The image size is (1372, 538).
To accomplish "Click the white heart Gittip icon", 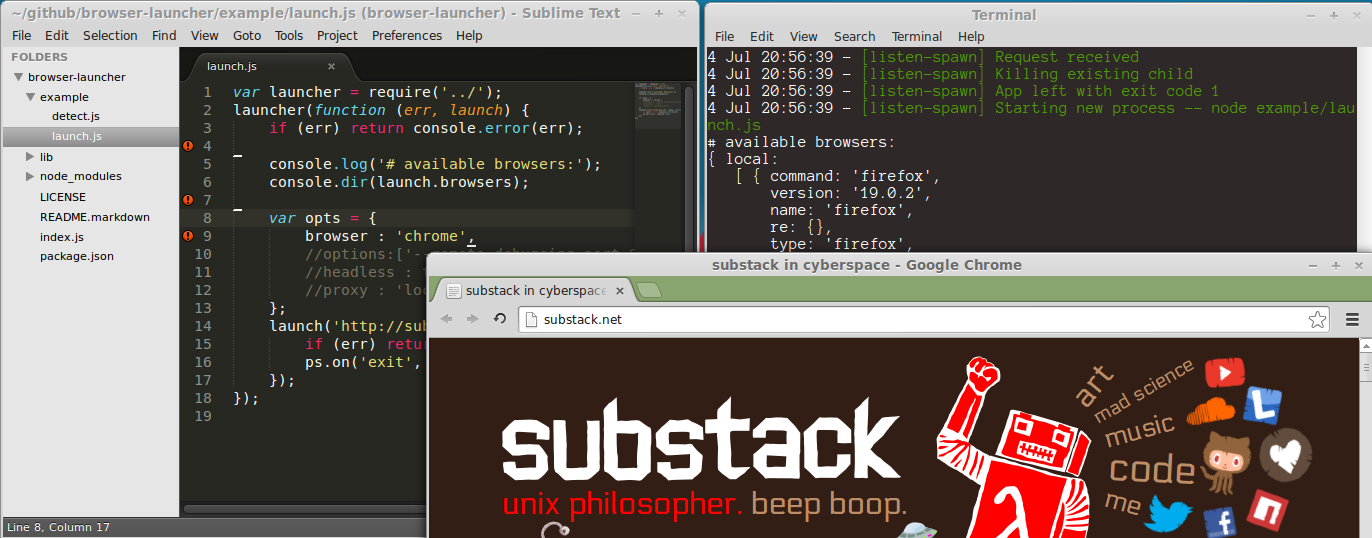I will tap(1285, 454).
